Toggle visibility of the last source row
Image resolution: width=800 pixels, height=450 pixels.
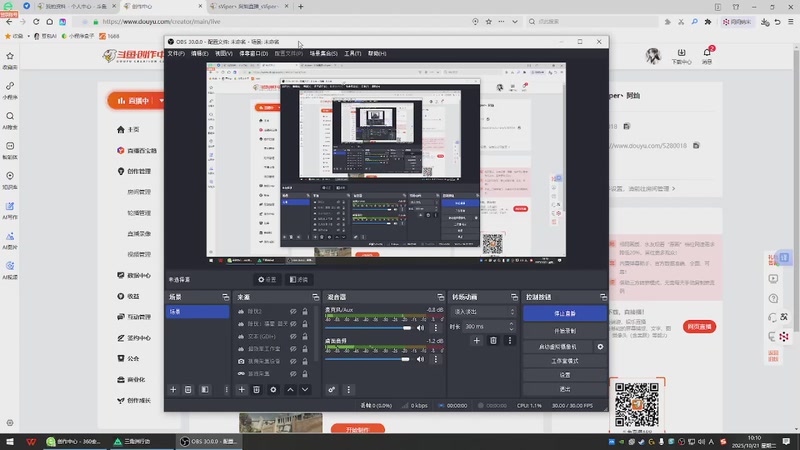coord(293,373)
